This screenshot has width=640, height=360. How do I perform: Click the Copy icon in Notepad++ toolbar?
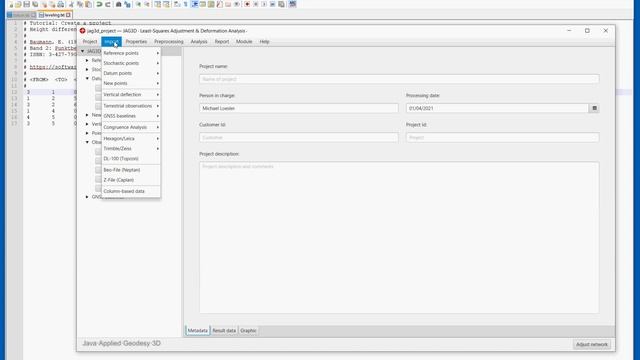coord(80,4)
